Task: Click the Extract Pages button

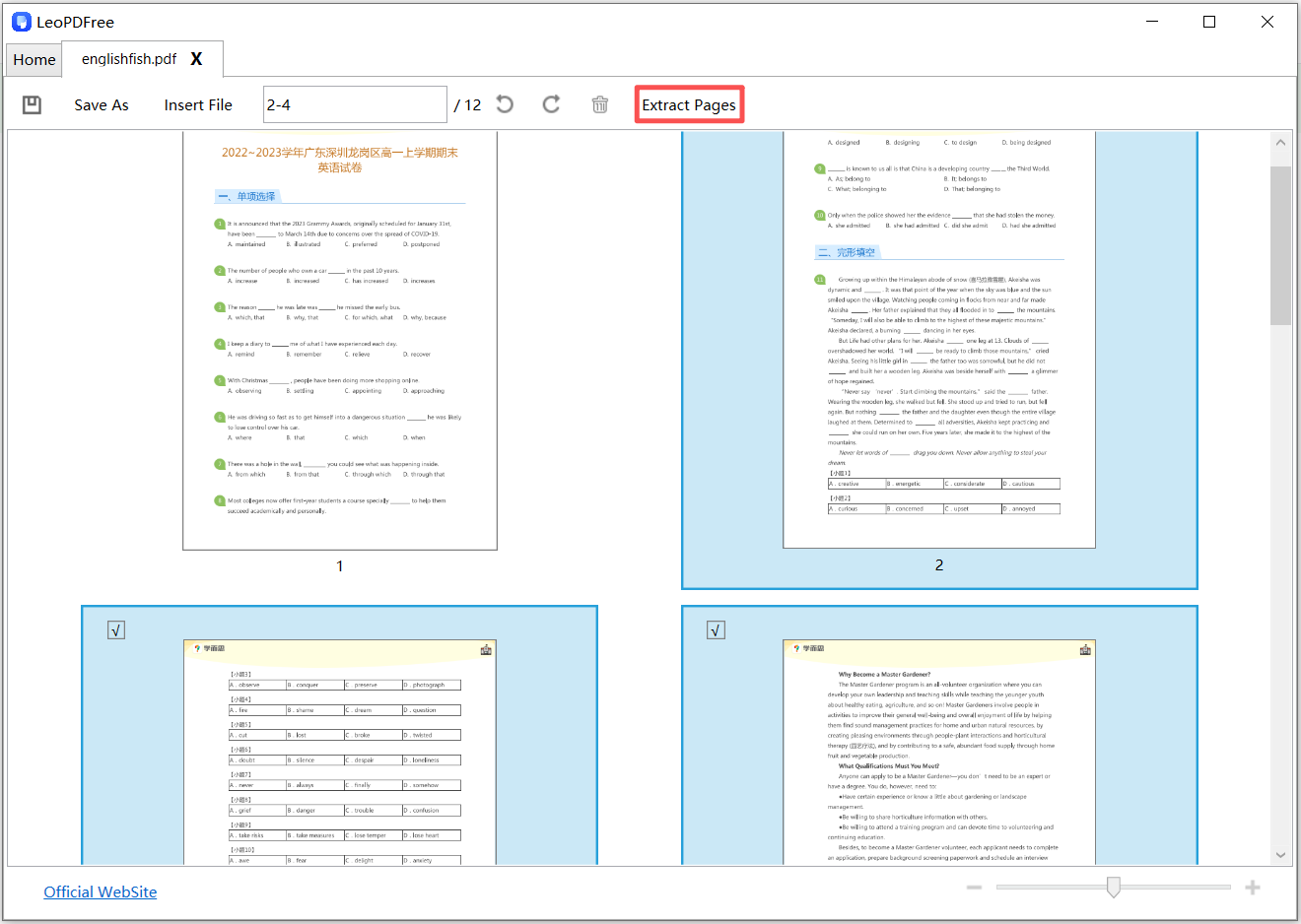Action: [689, 103]
